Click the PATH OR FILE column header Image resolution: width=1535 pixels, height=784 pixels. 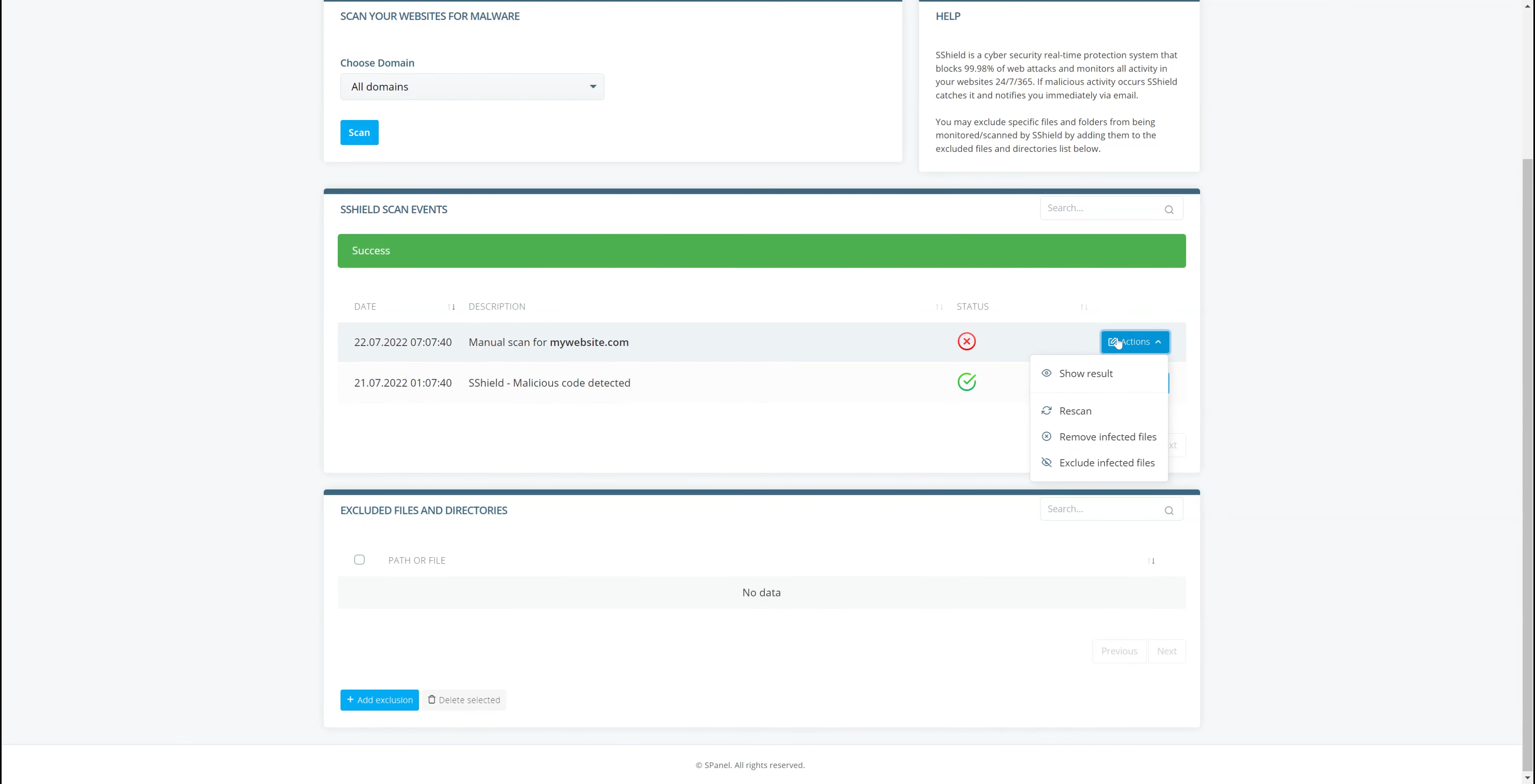(417, 560)
